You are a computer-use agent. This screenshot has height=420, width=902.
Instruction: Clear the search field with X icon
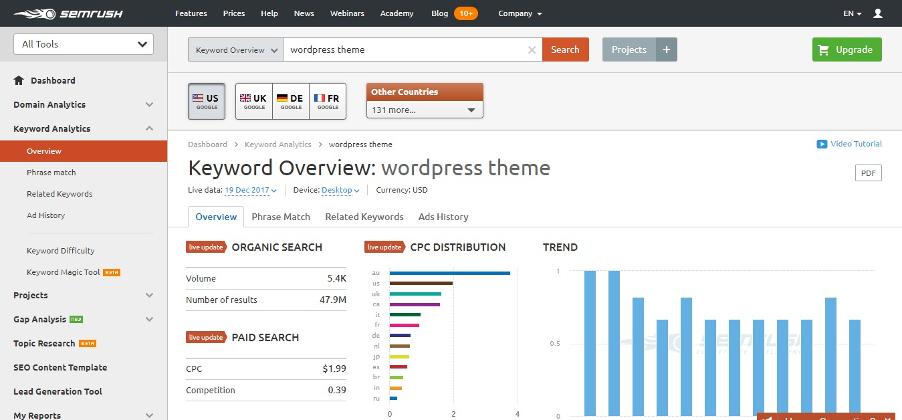pyautogui.click(x=532, y=49)
